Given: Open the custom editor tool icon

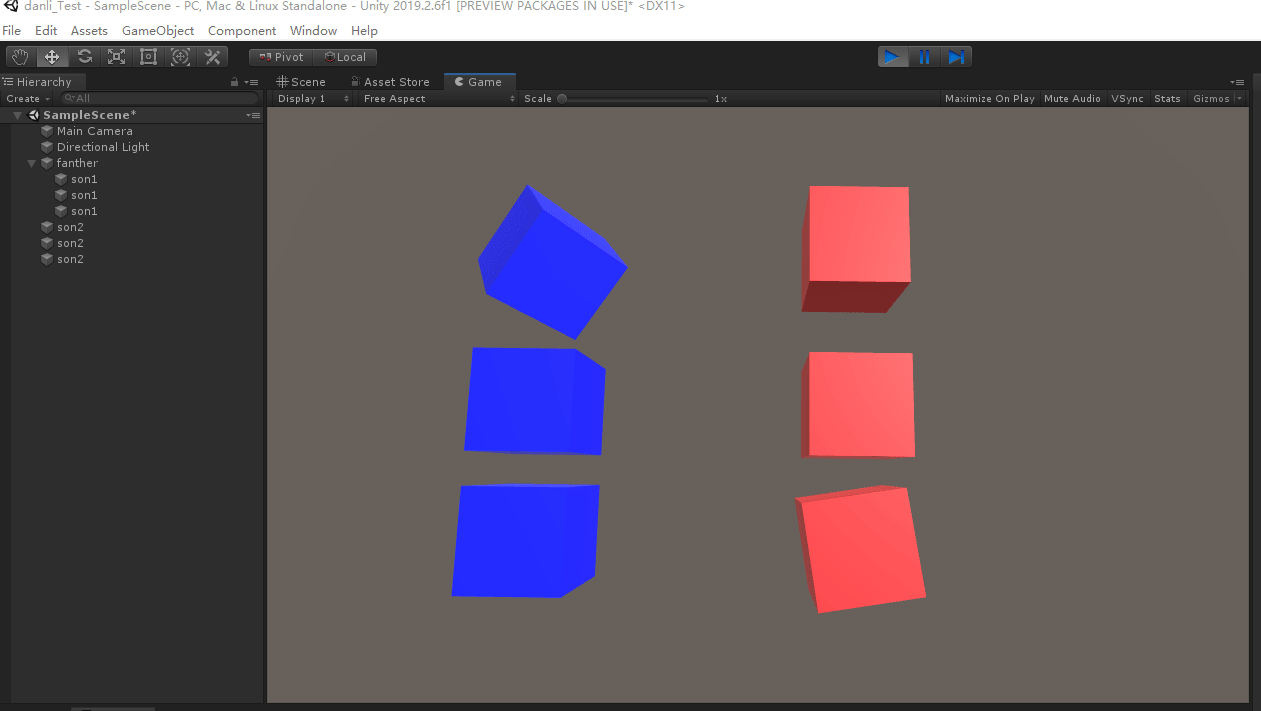Looking at the screenshot, I should point(212,56).
